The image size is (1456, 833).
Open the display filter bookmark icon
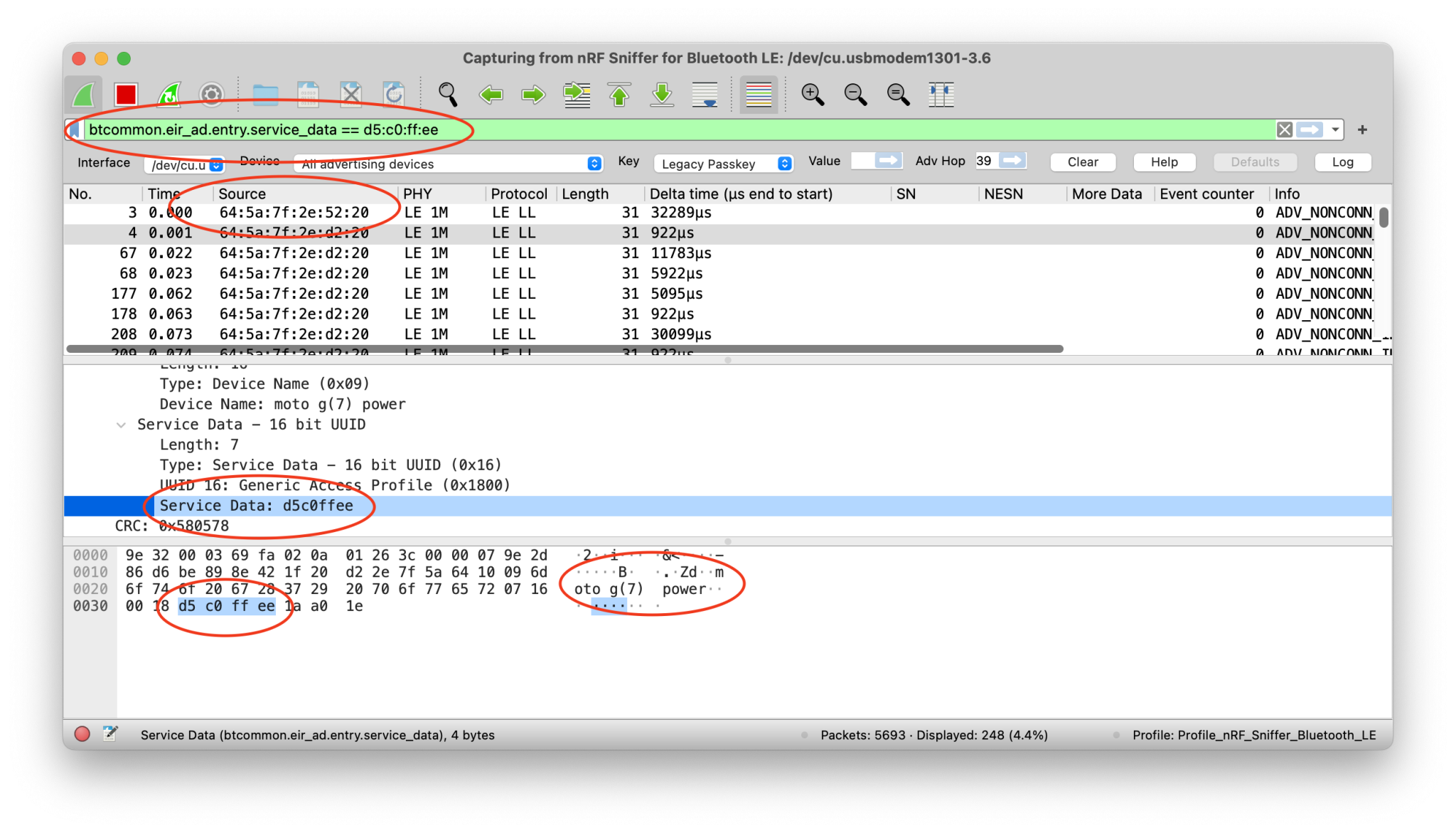(75, 129)
